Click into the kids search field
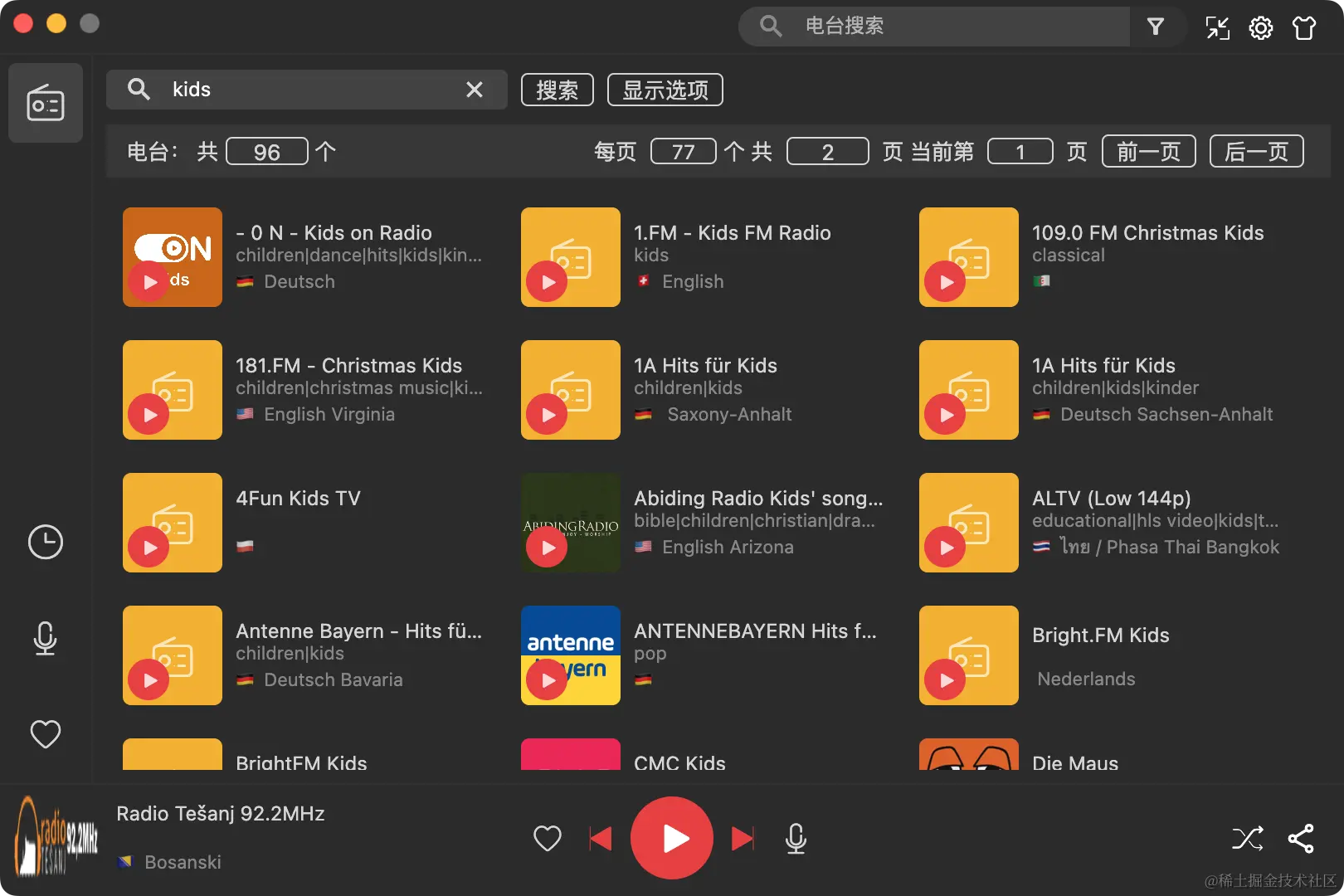This screenshot has height=896, width=1344. (307, 90)
